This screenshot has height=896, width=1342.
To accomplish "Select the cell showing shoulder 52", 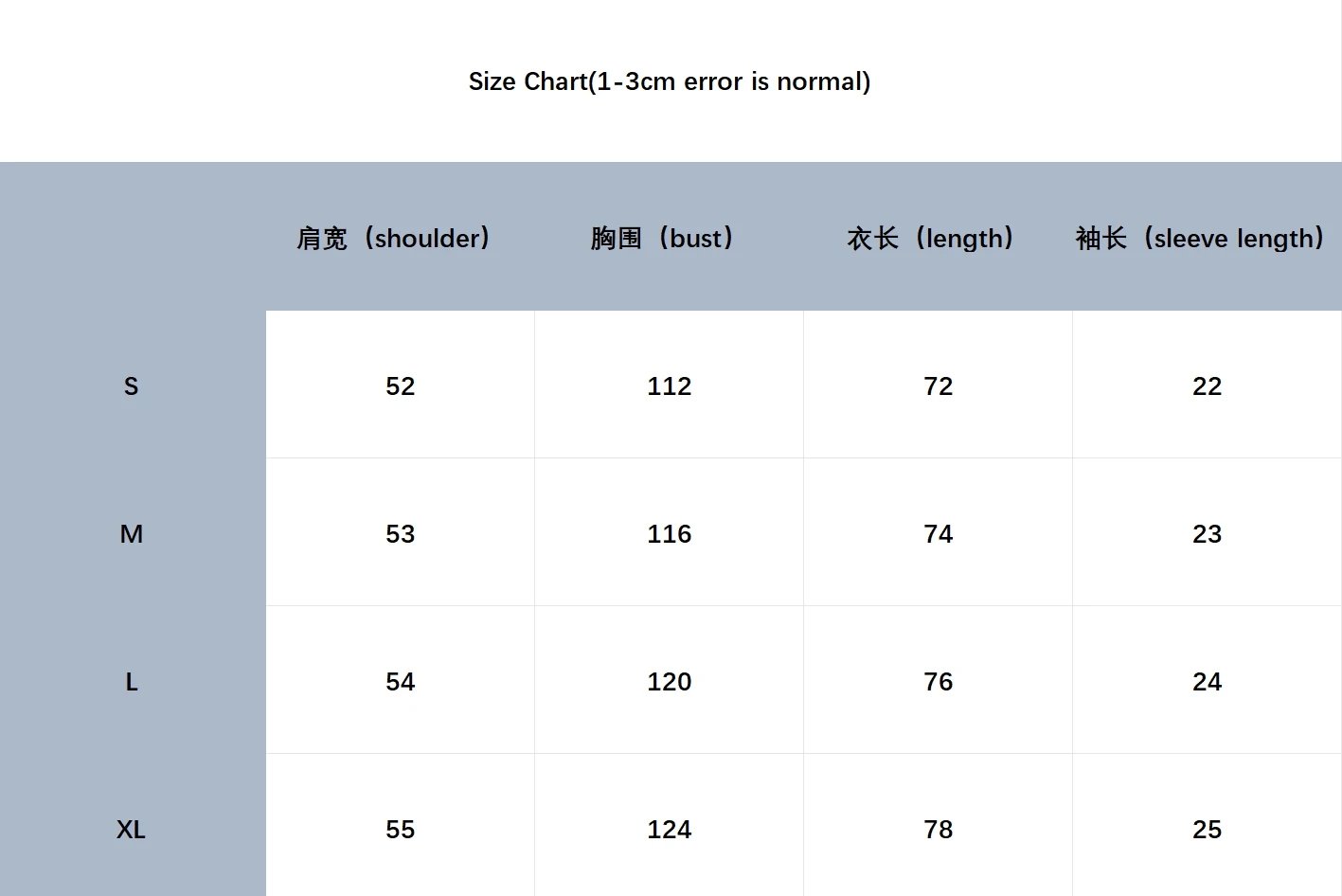I will [400, 385].
